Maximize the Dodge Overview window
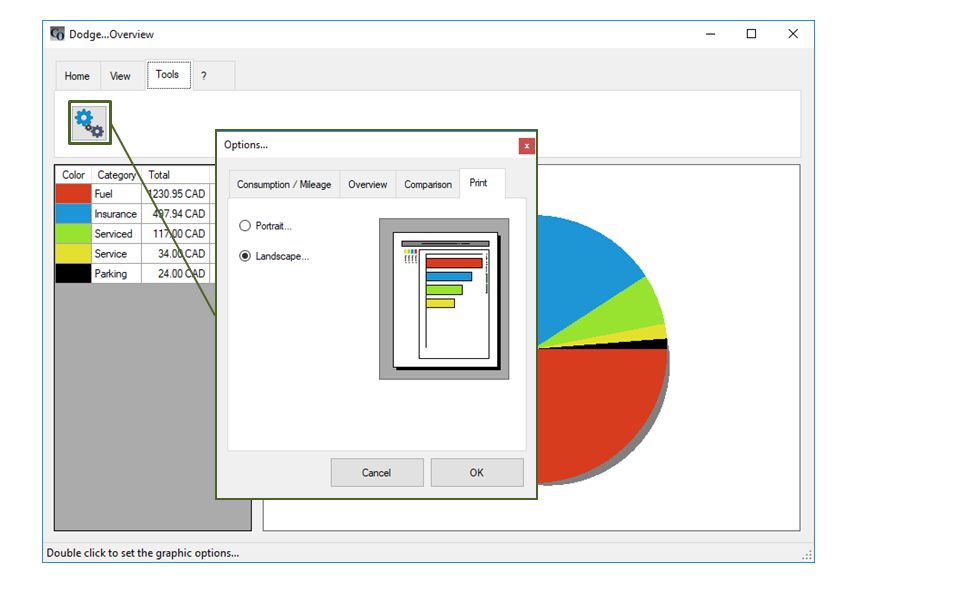960x600 pixels. [751, 34]
